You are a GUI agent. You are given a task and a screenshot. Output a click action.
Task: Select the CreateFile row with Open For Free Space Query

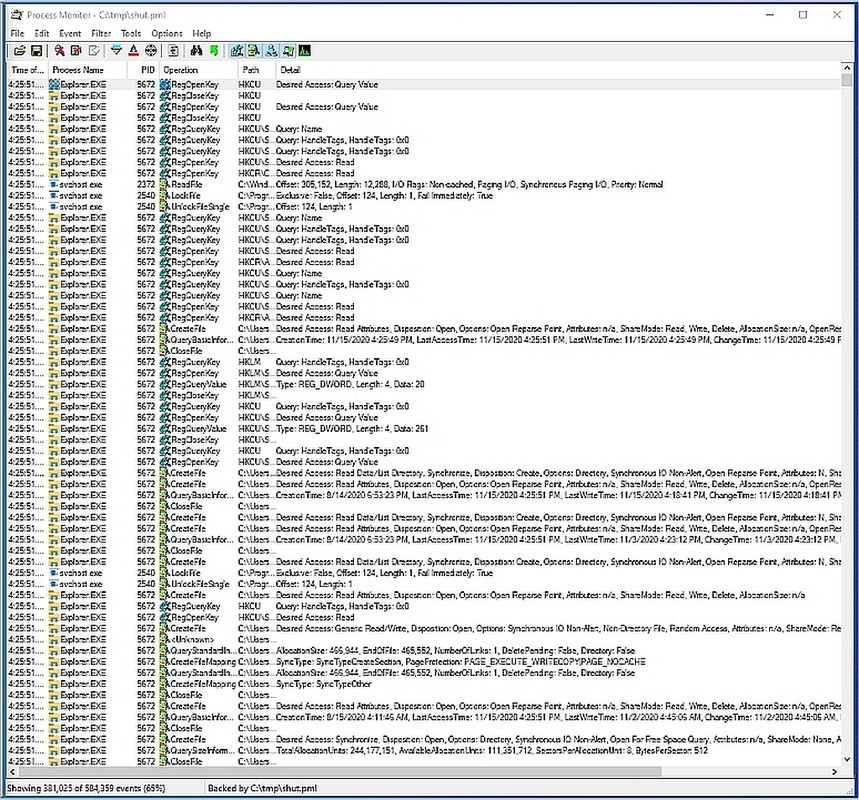point(424,739)
